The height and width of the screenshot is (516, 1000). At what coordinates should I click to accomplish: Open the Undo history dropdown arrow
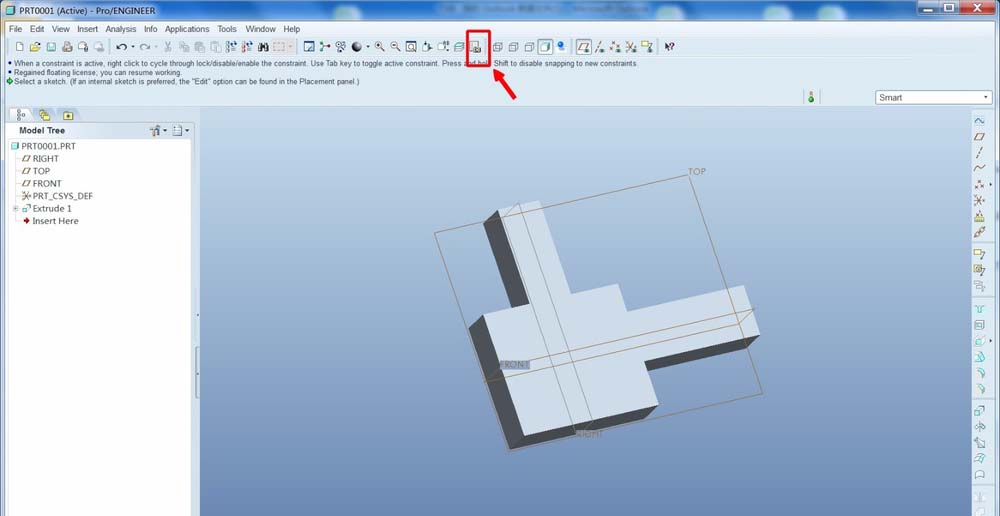click(x=133, y=47)
